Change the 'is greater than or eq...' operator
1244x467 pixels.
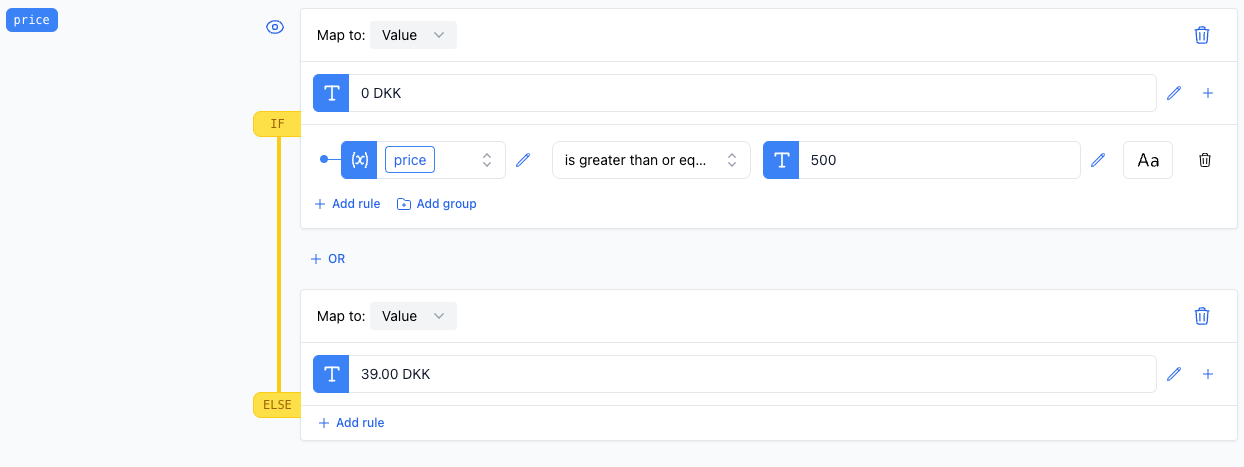pos(651,160)
